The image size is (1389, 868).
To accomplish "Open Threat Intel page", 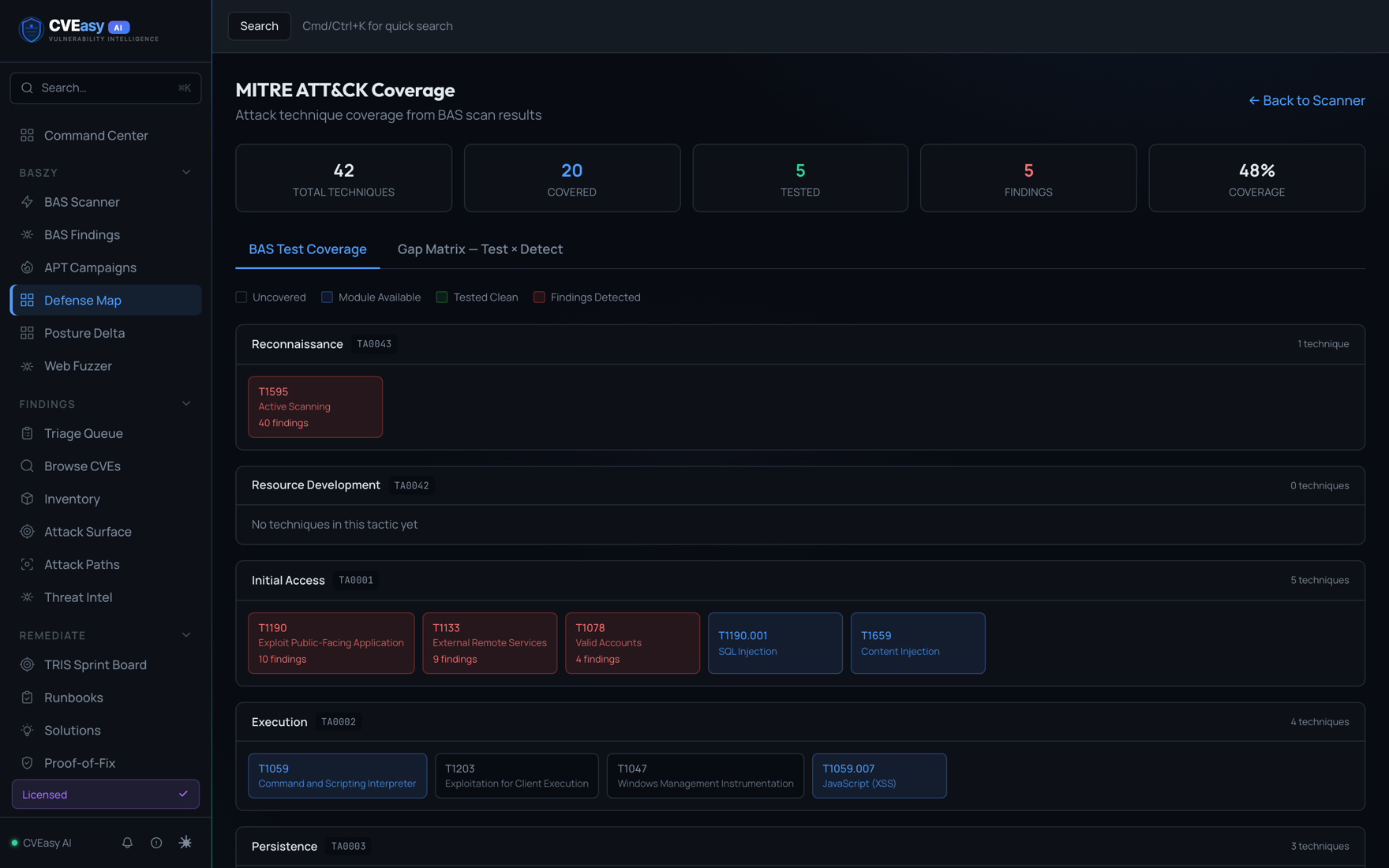I will pyautogui.click(x=106, y=597).
